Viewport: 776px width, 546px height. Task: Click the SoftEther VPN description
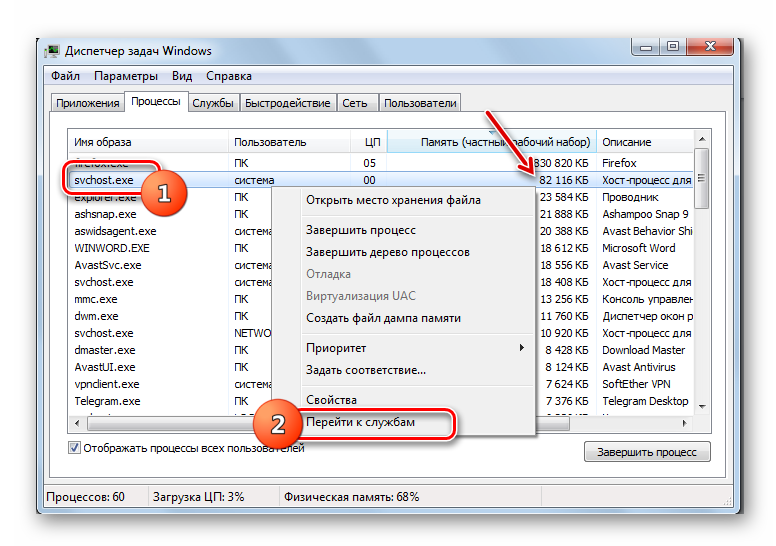tap(636, 384)
